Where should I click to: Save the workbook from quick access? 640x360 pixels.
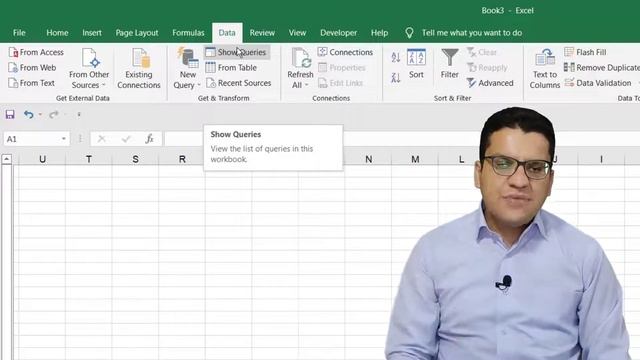pyautogui.click(x=10, y=115)
